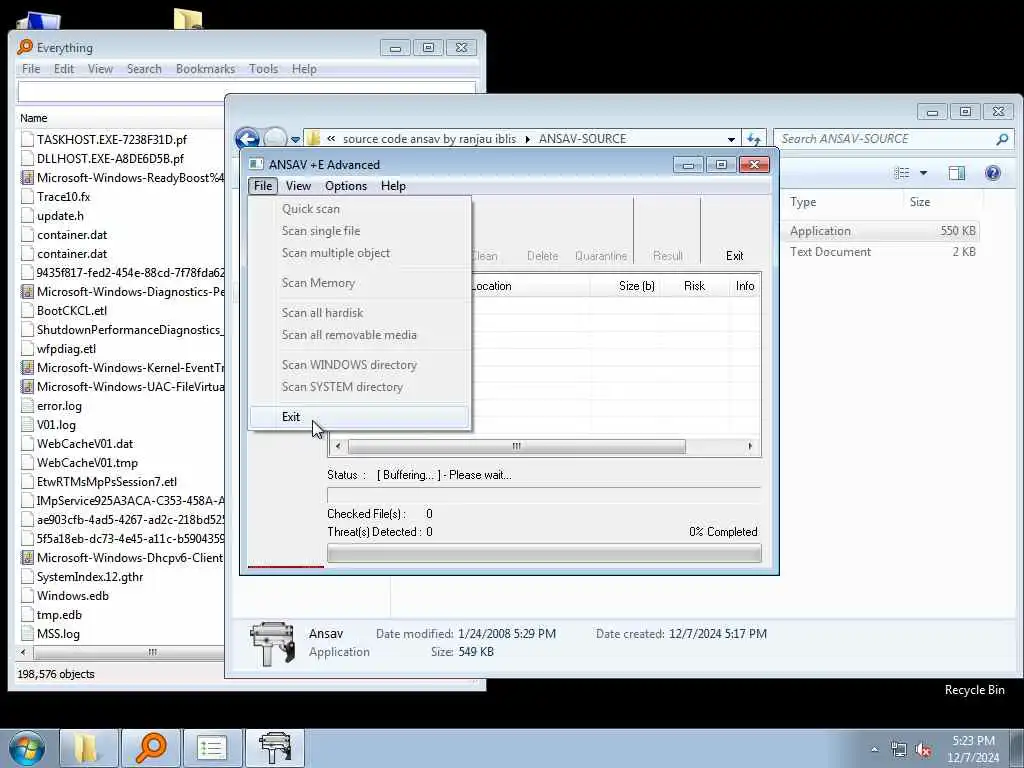The image size is (1024, 768).
Task: Select the Text Document file row
Action: pos(882,252)
